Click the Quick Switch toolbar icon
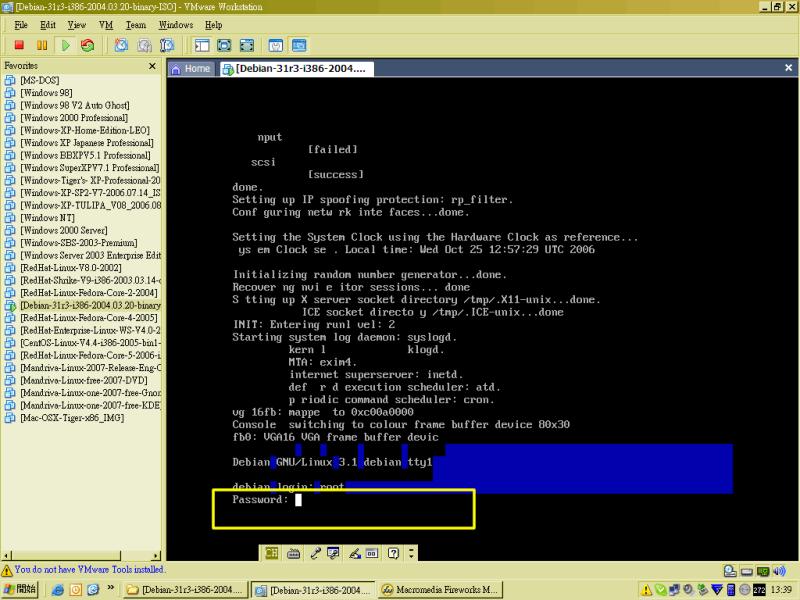Screen dimensions: 800x600 pyautogui.click(x=247, y=45)
